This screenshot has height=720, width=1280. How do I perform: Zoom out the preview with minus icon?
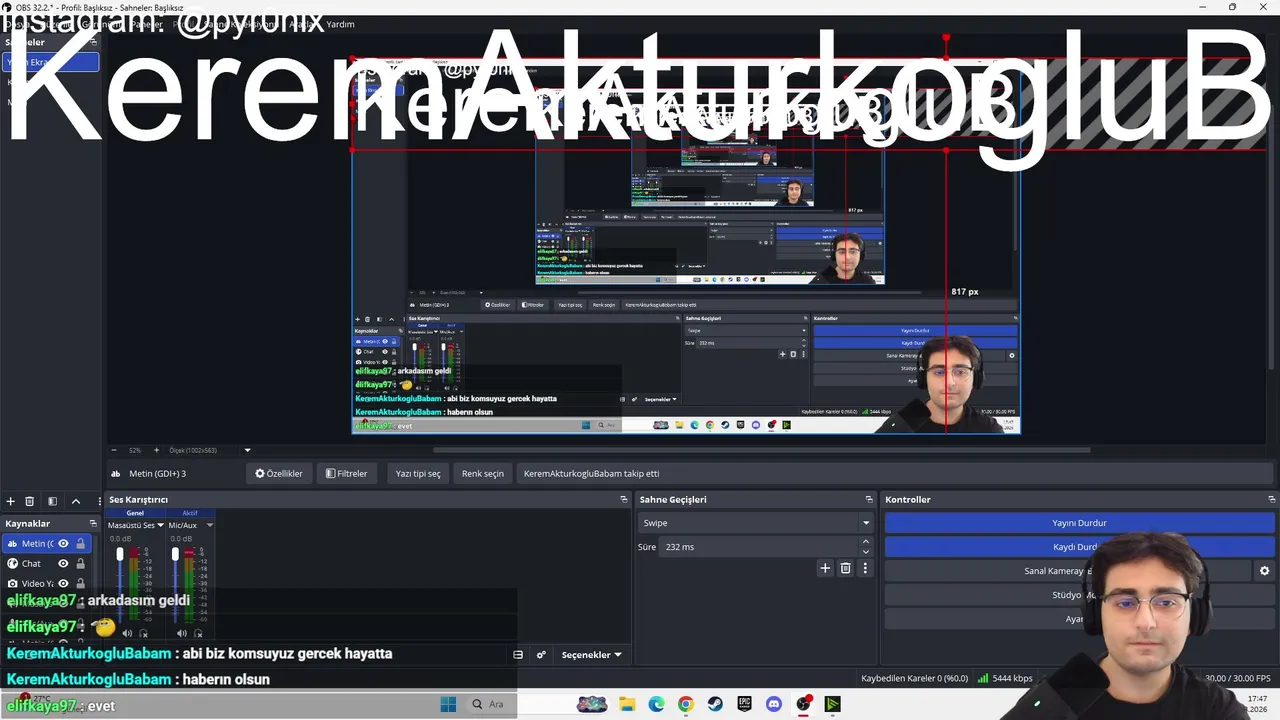click(114, 450)
